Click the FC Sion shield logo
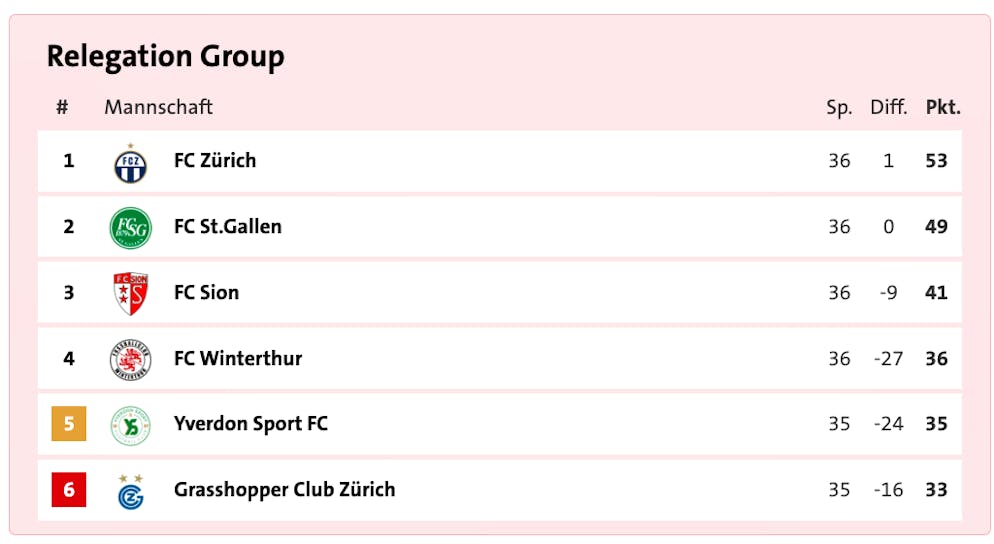 tap(131, 294)
